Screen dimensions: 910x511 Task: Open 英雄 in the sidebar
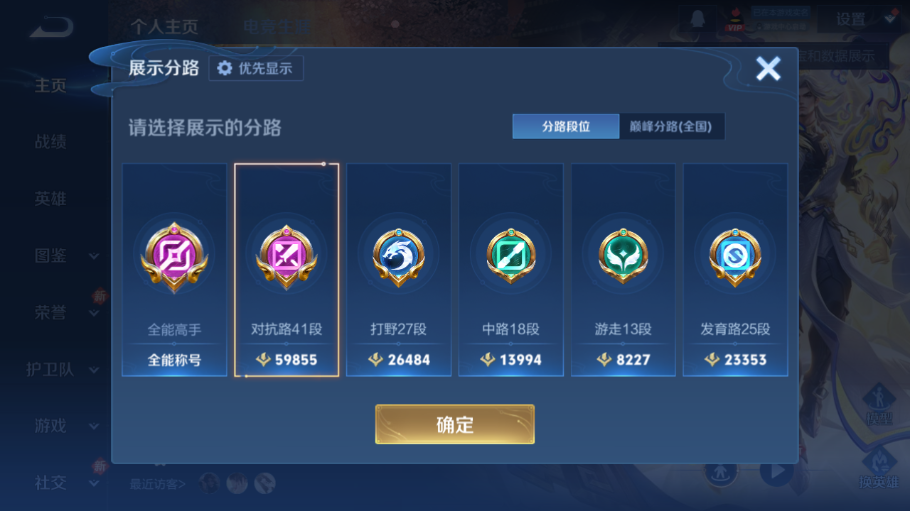[50, 199]
